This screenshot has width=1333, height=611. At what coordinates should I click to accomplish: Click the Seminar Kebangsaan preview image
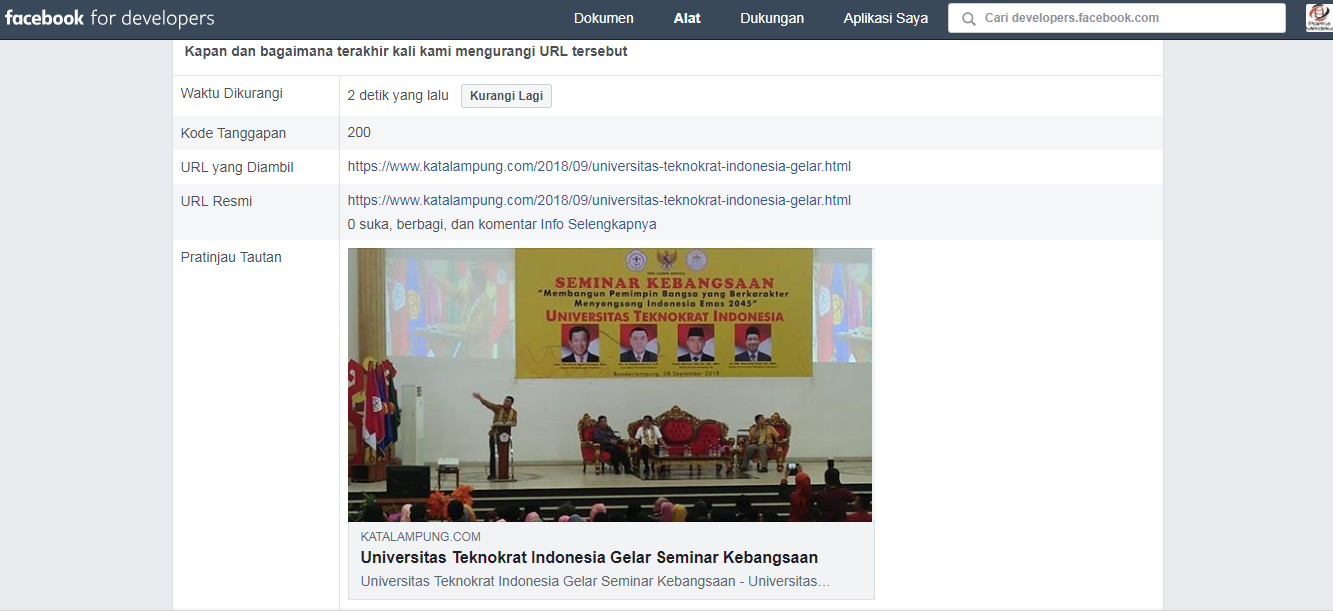pos(610,385)
